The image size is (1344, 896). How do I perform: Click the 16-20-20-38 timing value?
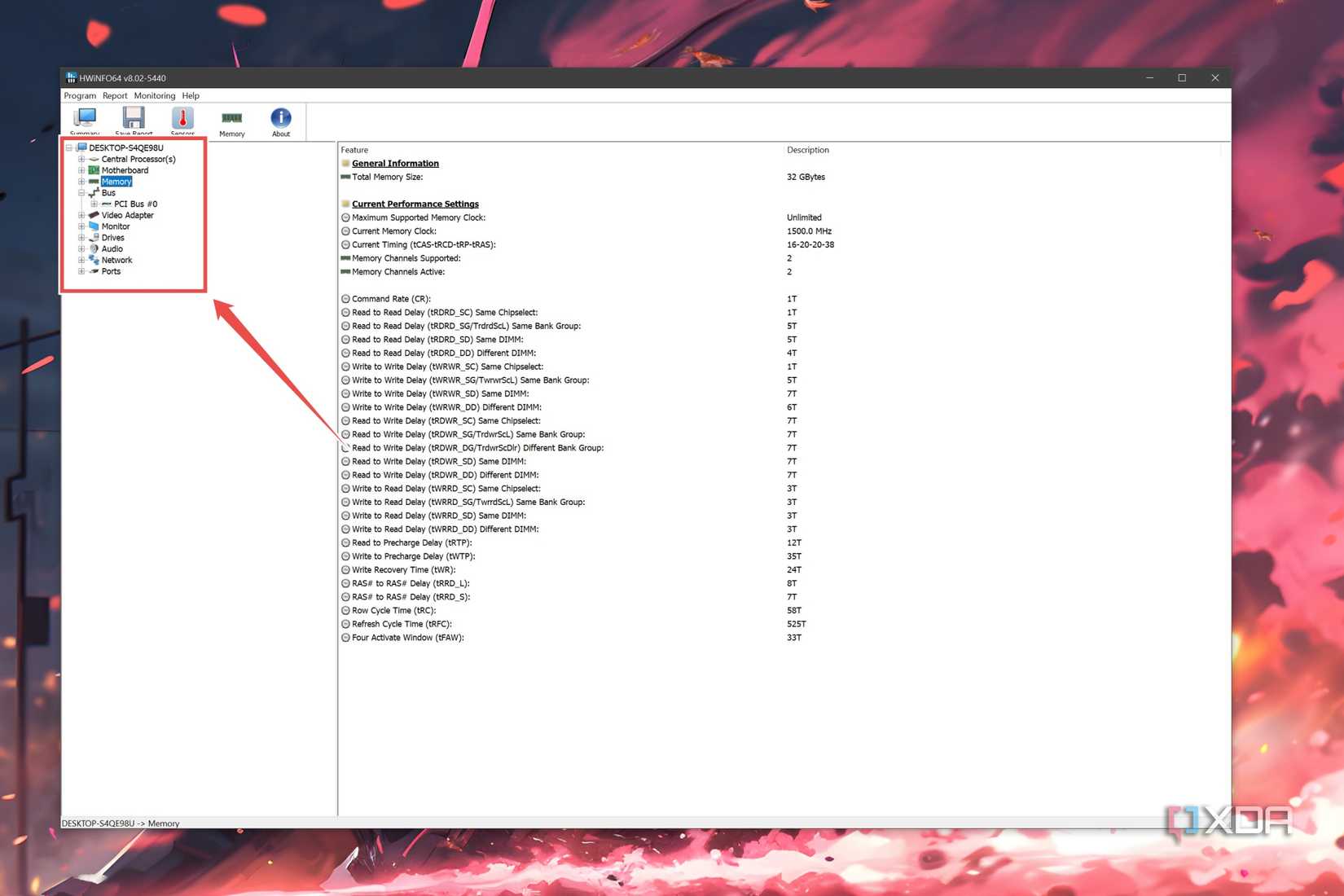pos(810,244)
